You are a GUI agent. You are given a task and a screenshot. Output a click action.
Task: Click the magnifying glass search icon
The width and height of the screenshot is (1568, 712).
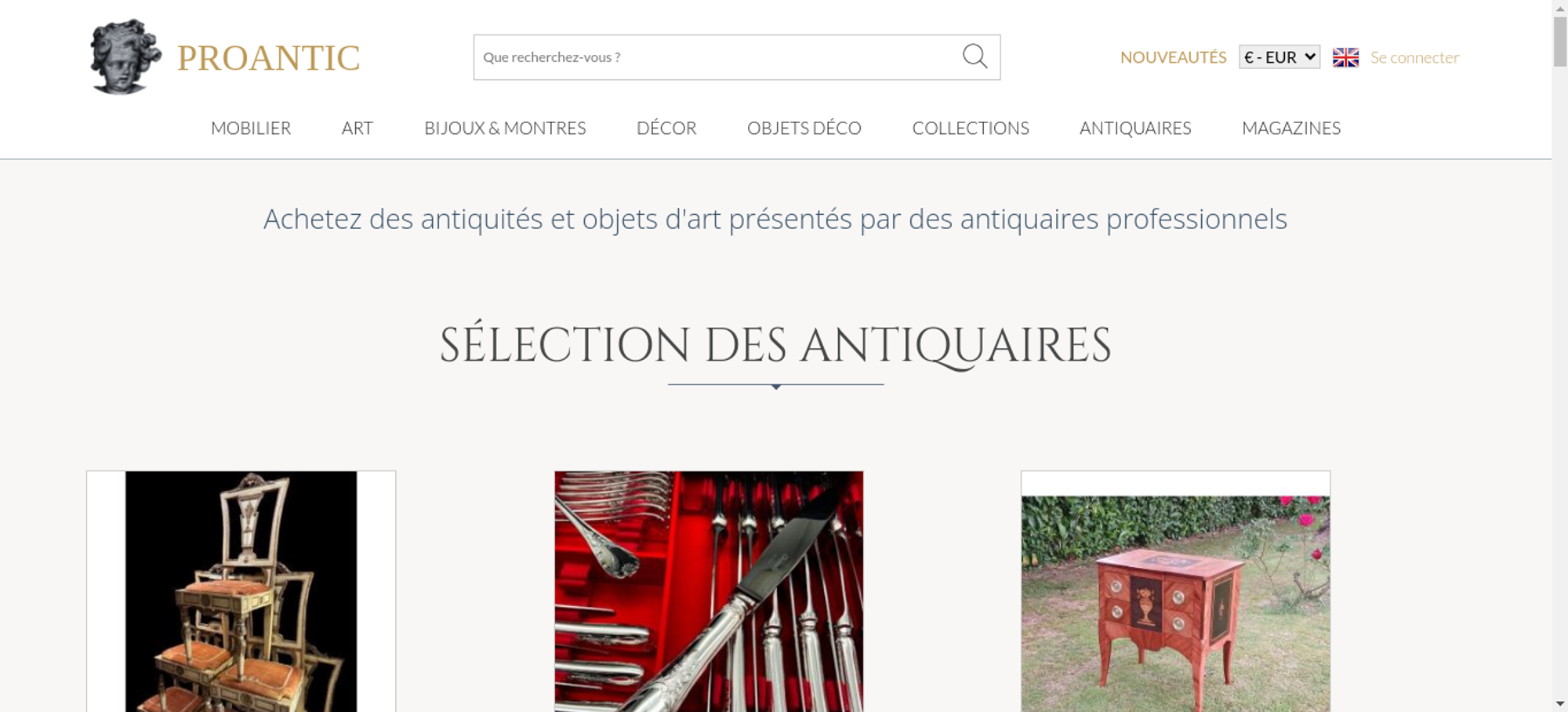pos(975,56)
